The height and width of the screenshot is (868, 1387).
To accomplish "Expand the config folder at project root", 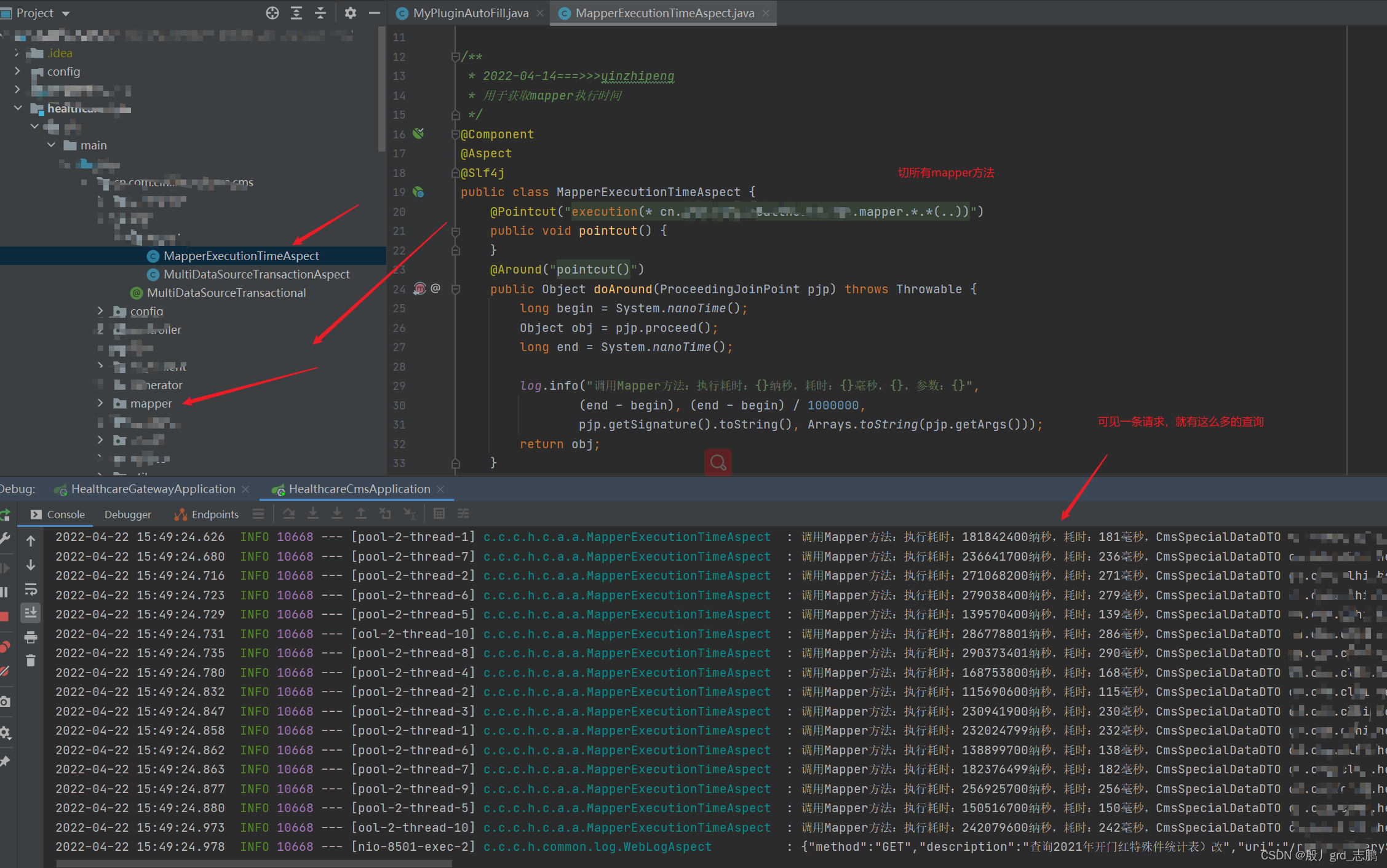I will tap(17, 71).
